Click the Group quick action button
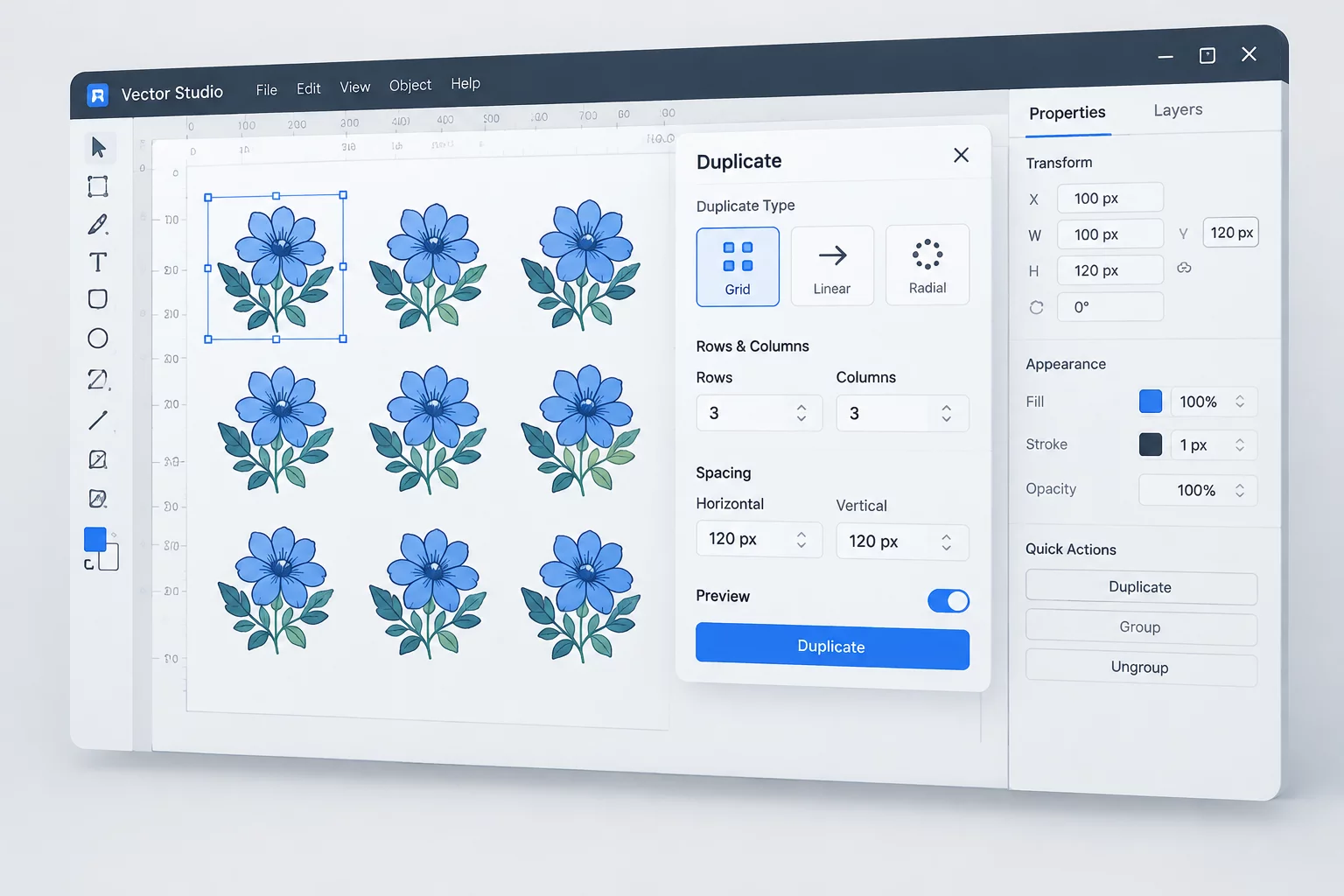 tap(1141, 627)
